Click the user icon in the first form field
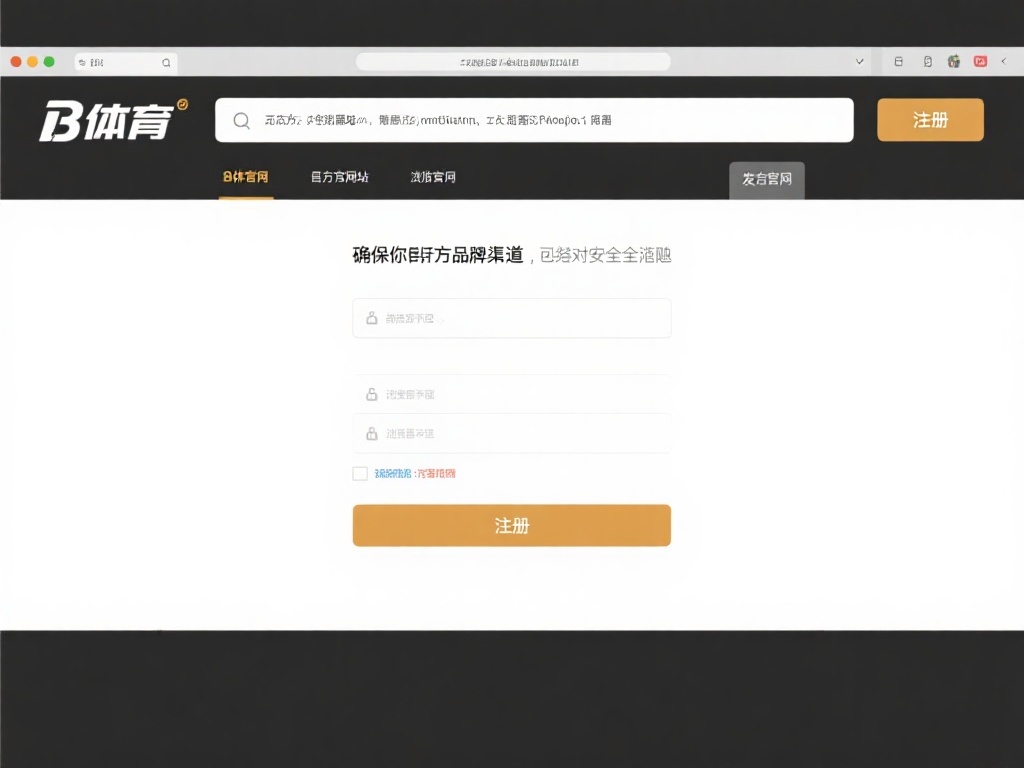1024x768 pixels. click(372, 318)
